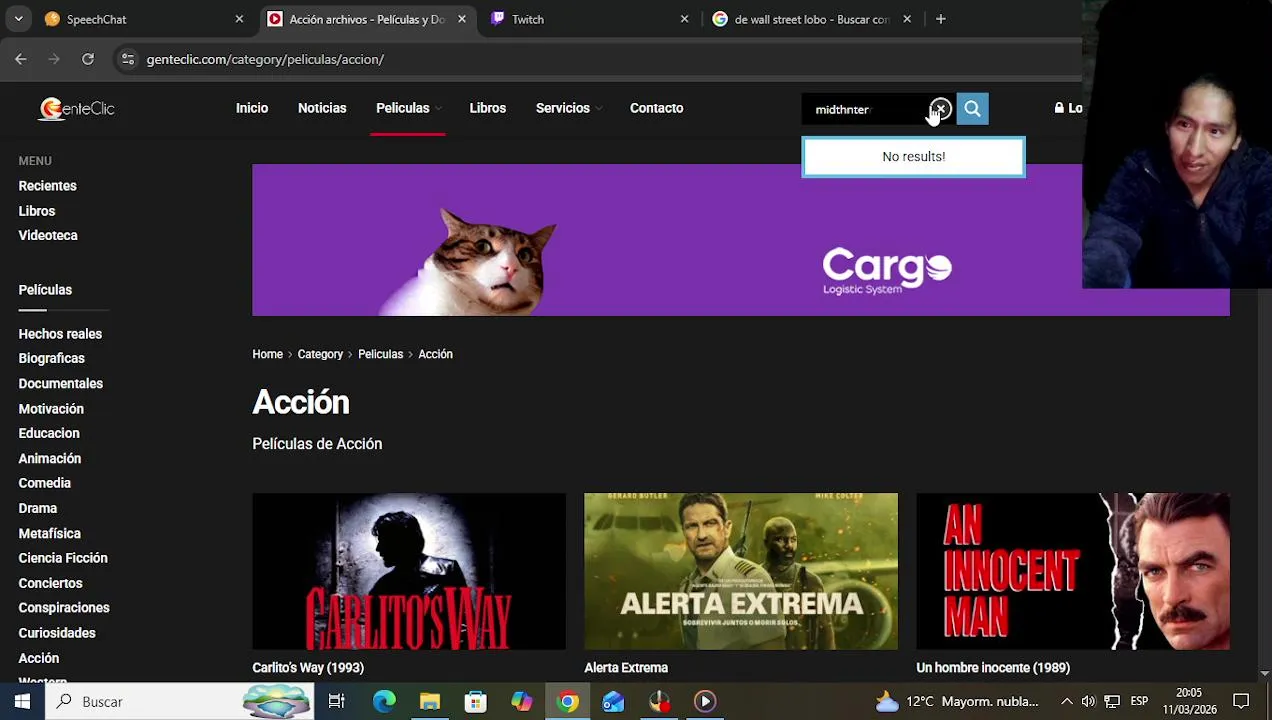Expand the Servicios dropdown menu
Viewport: 1272px width, 720px height.
click(568, 108)
